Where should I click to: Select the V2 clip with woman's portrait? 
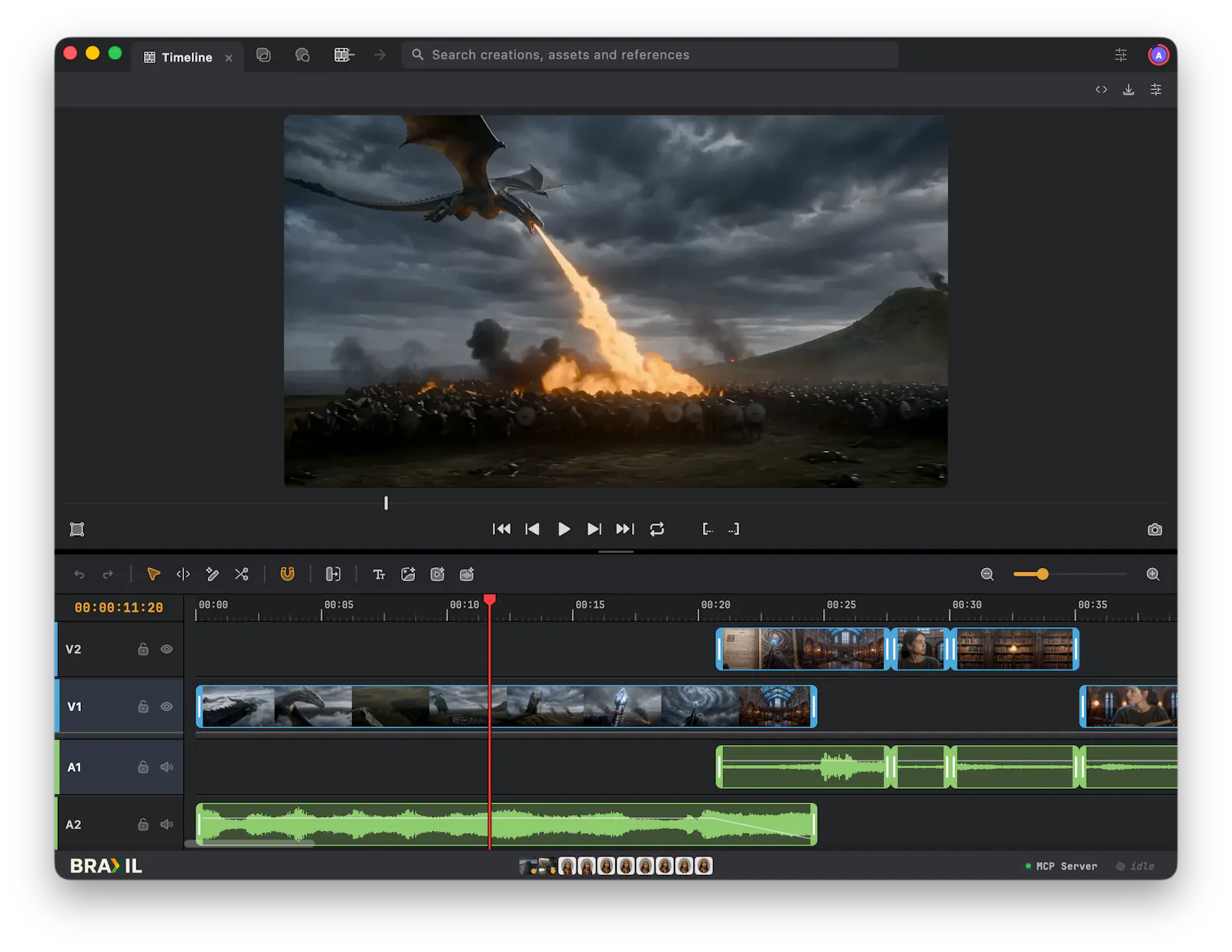pos(921,649)
